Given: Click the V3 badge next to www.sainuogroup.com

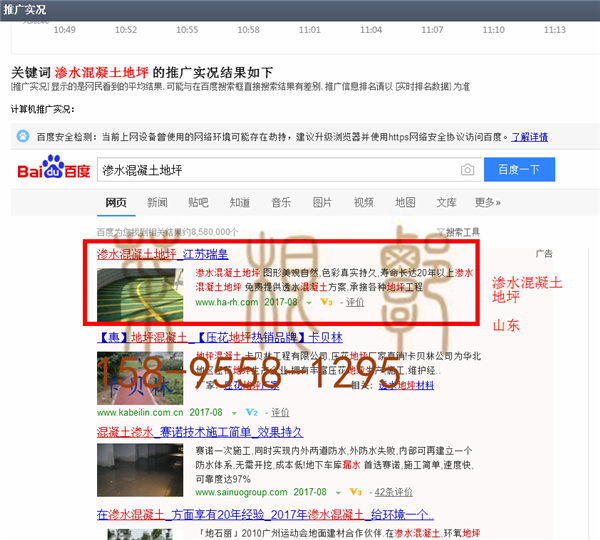Looking at the screenshot, I should pos(355,492).
